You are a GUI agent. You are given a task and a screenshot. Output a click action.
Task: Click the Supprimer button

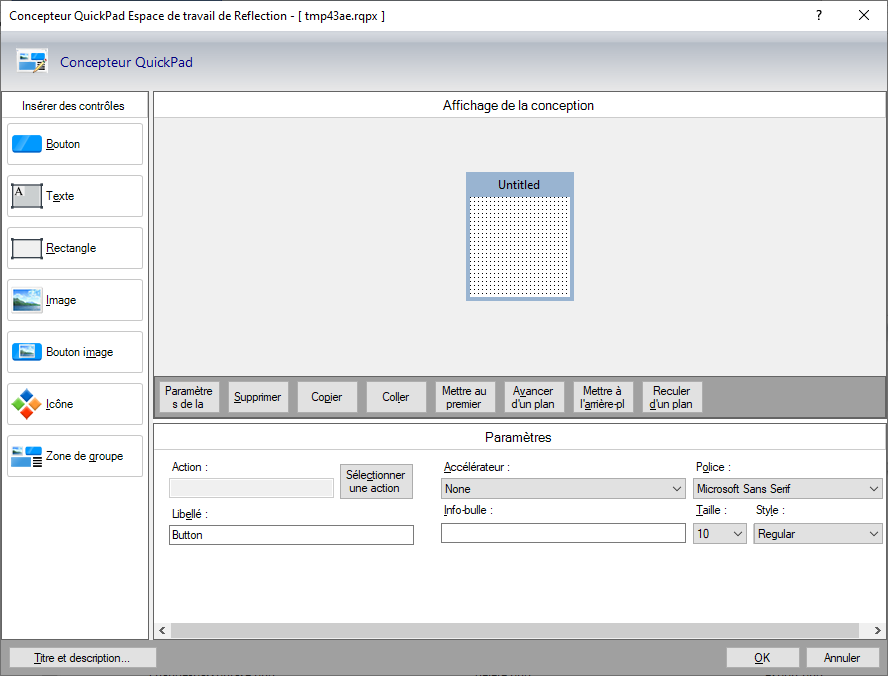(x=258, y=397)
